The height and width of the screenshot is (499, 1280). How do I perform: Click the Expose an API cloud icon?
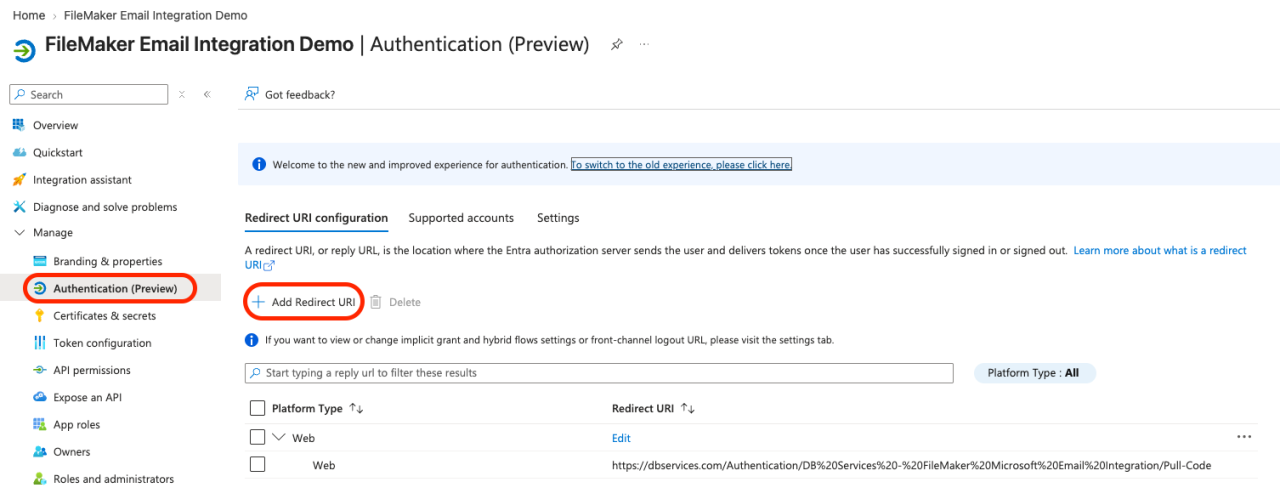coord(40,397)
